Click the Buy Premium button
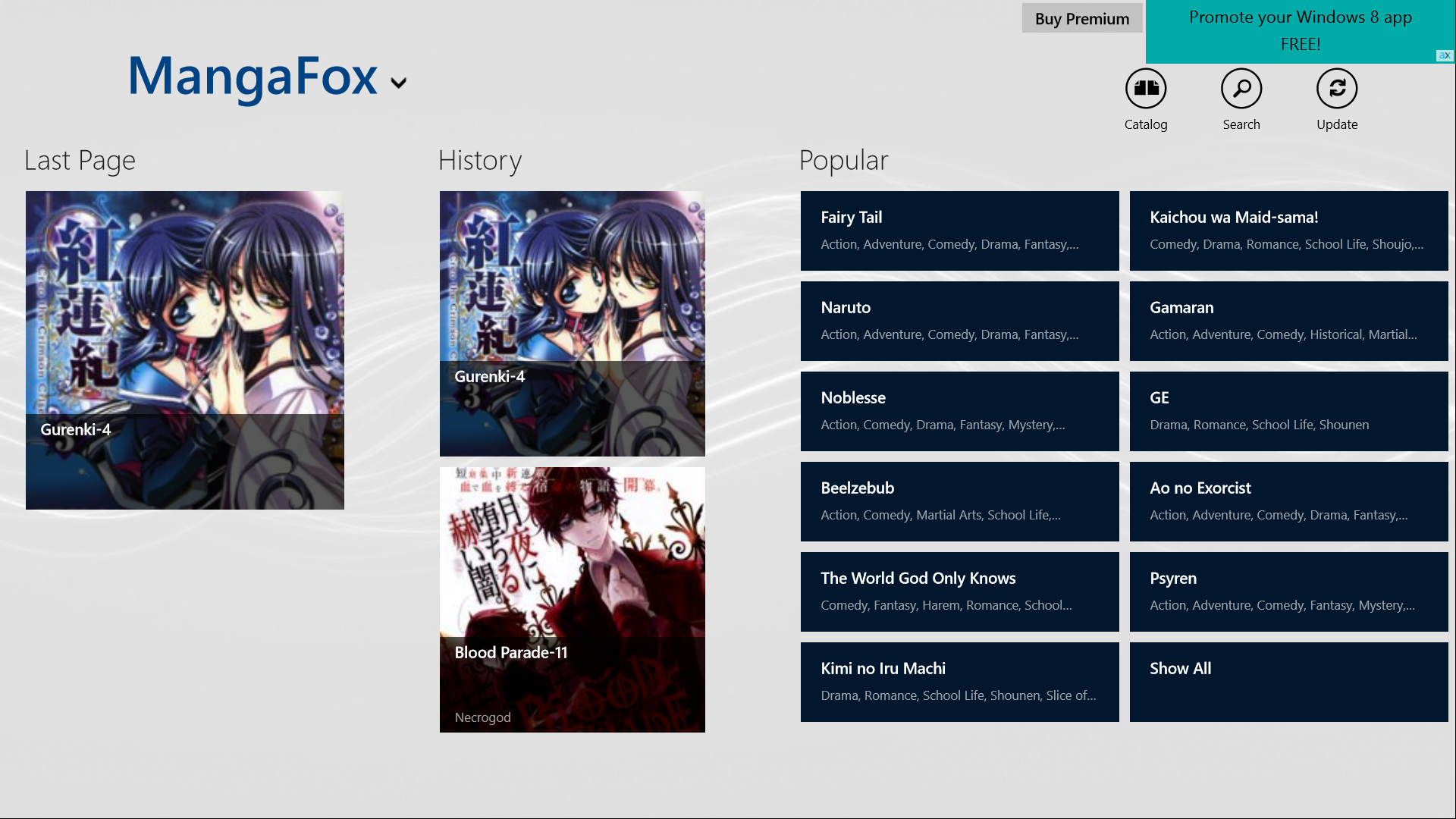The width and height of the screenshot is (1456, 819). (1081, 18)
